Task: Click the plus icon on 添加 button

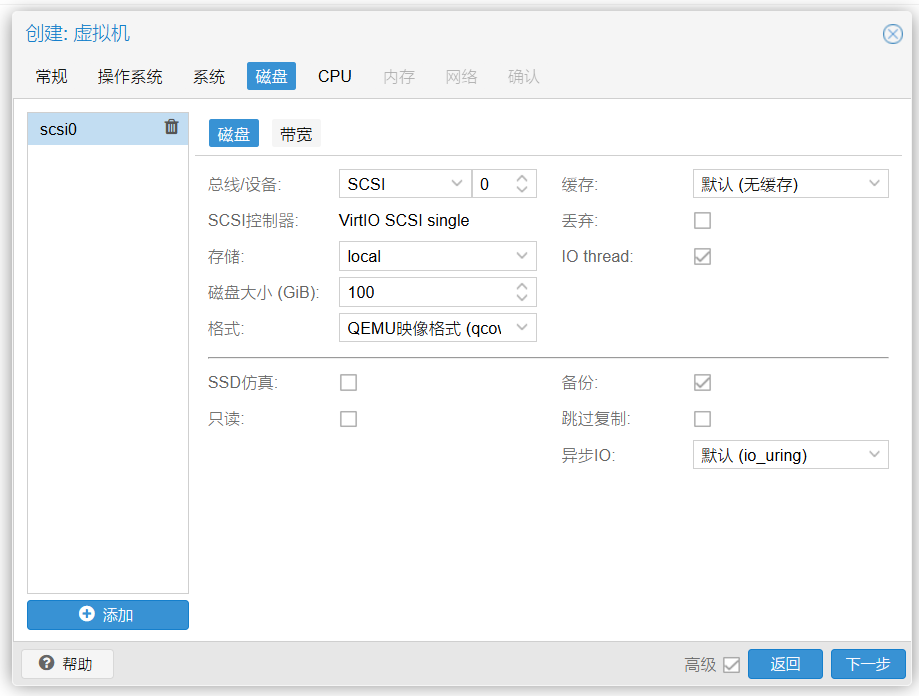Action: (87, 613)
